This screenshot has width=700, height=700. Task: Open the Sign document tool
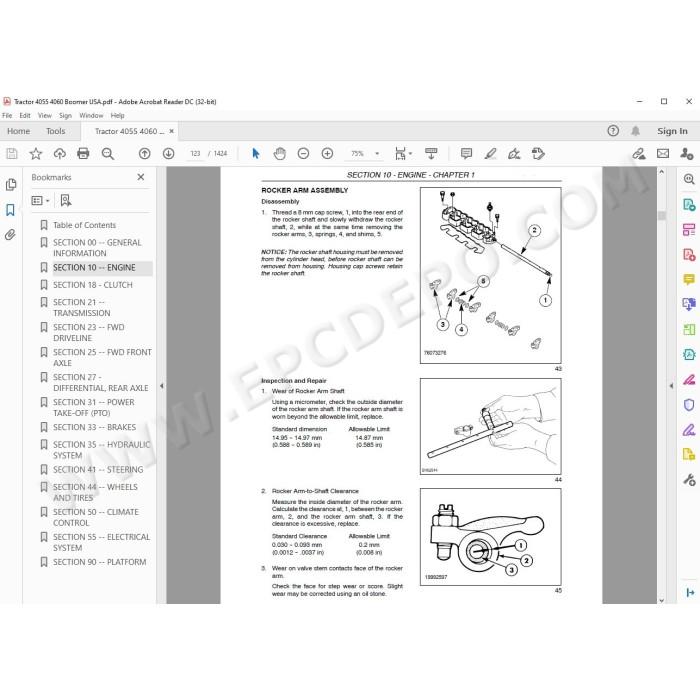(514, 154)
